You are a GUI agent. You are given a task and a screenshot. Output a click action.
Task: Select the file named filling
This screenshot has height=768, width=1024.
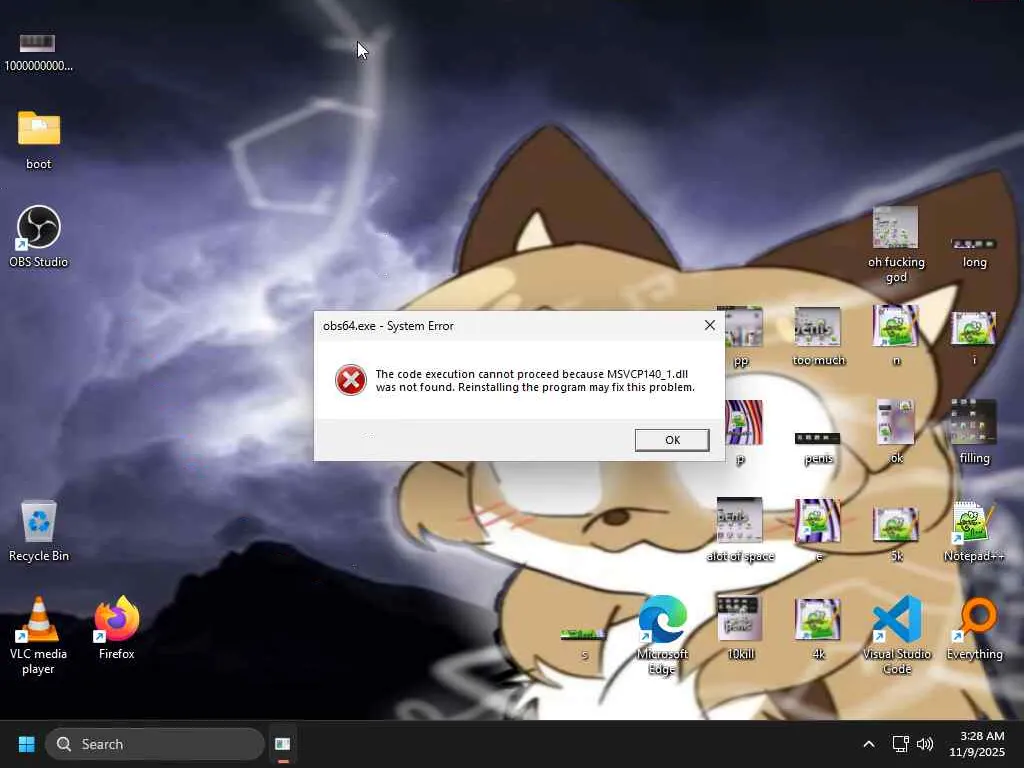[x=974, y=432]
